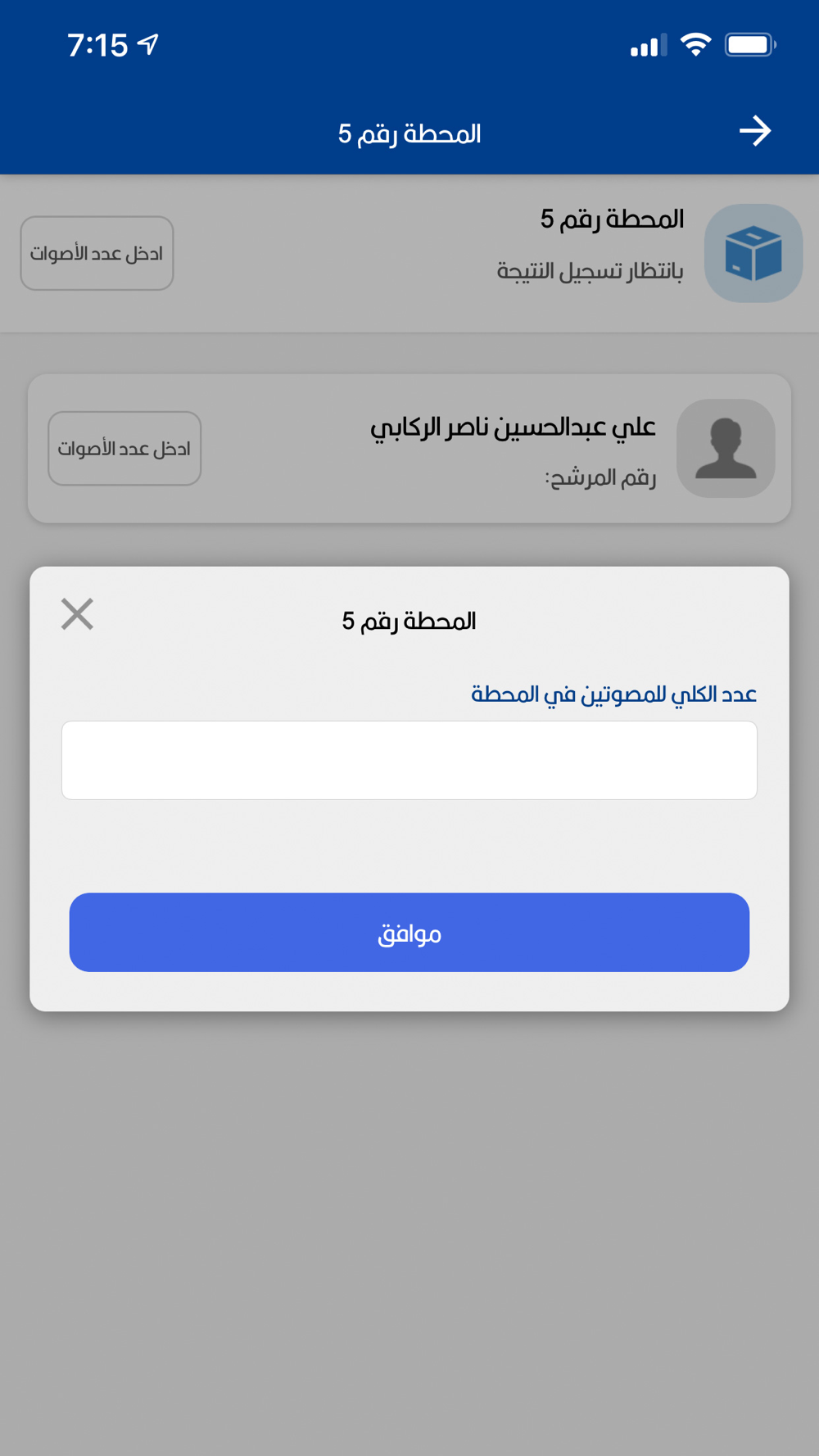
Task: Tap station name beside ballot box icon
Action: (612, 219)
